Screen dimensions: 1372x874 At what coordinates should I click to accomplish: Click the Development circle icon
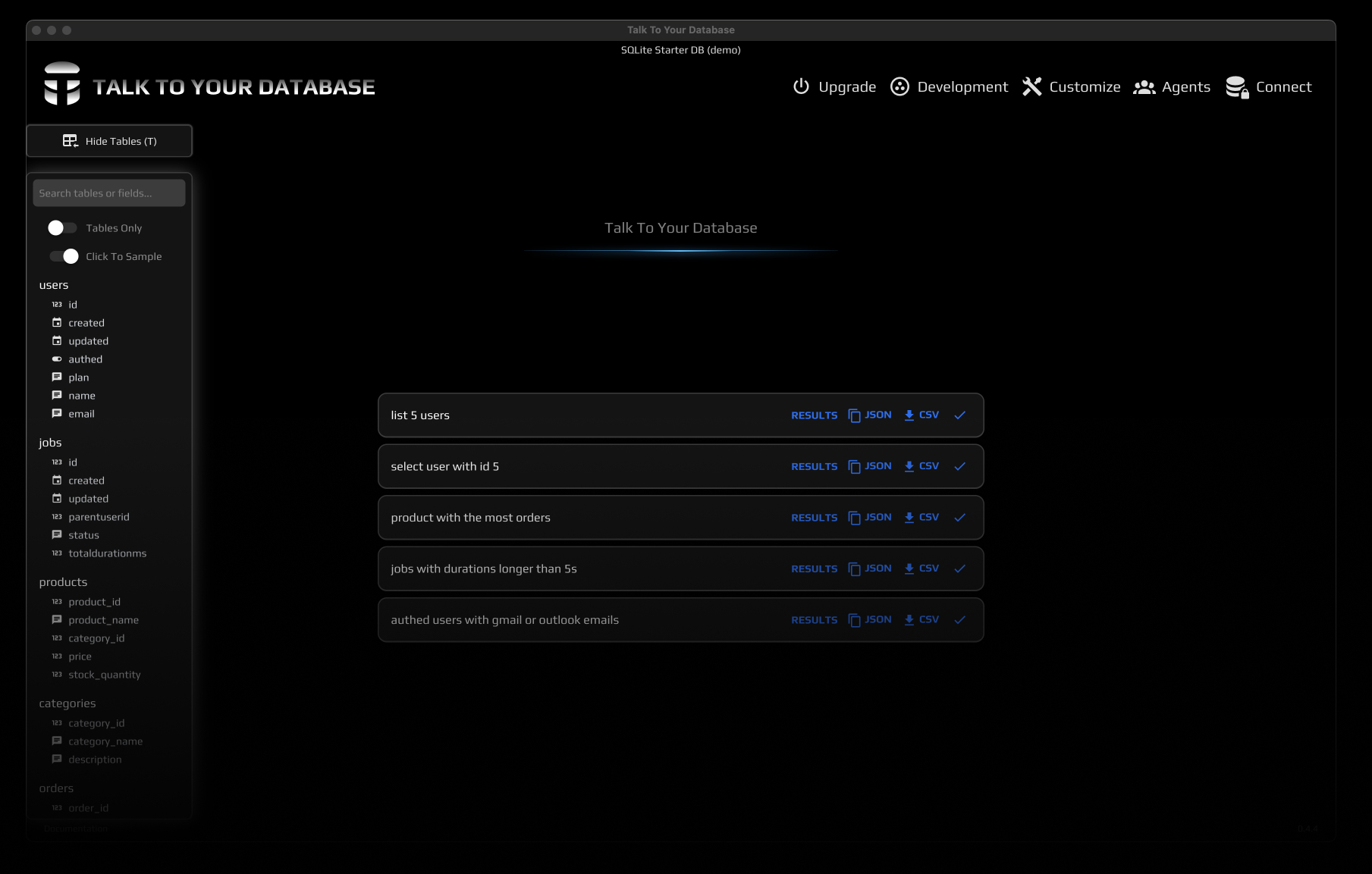tap(899, 86)
